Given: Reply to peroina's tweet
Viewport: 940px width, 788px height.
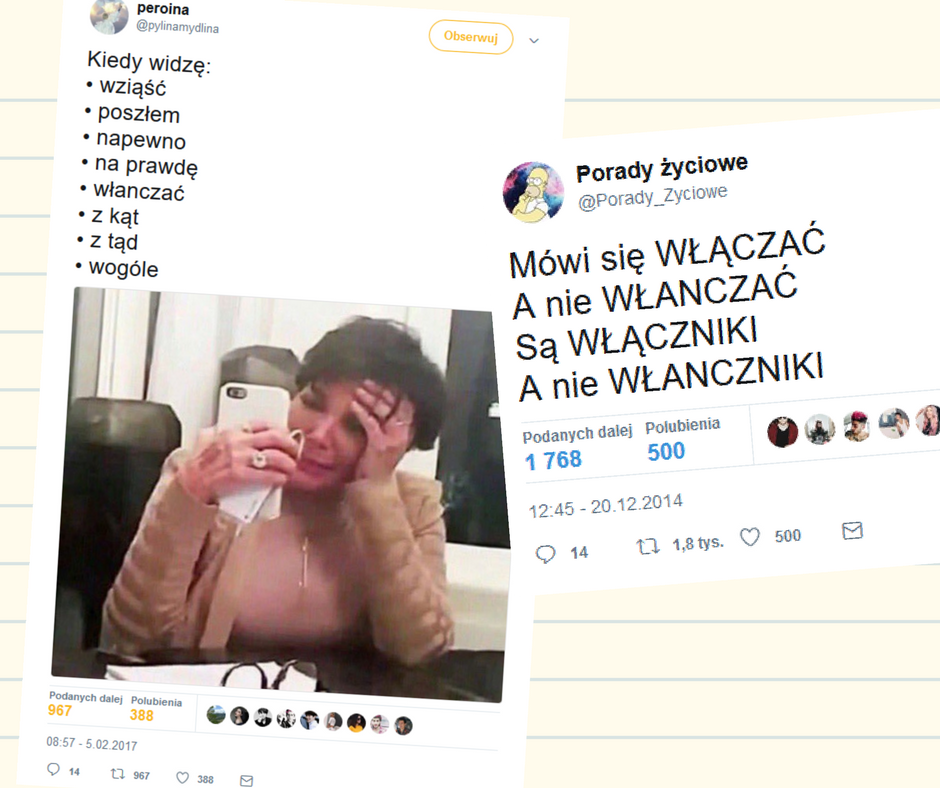Looking at the screenshot, I should (x=53, y=769).
